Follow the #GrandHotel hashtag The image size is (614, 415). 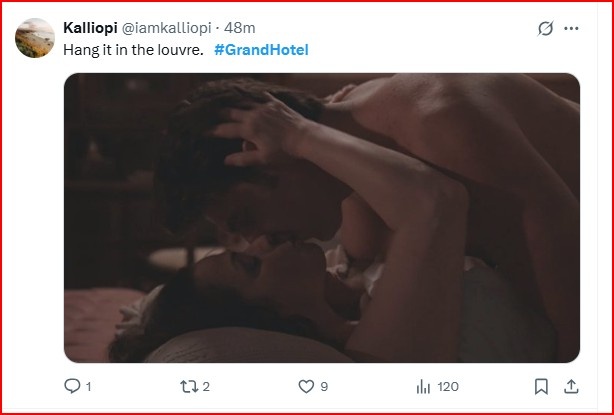262,50
